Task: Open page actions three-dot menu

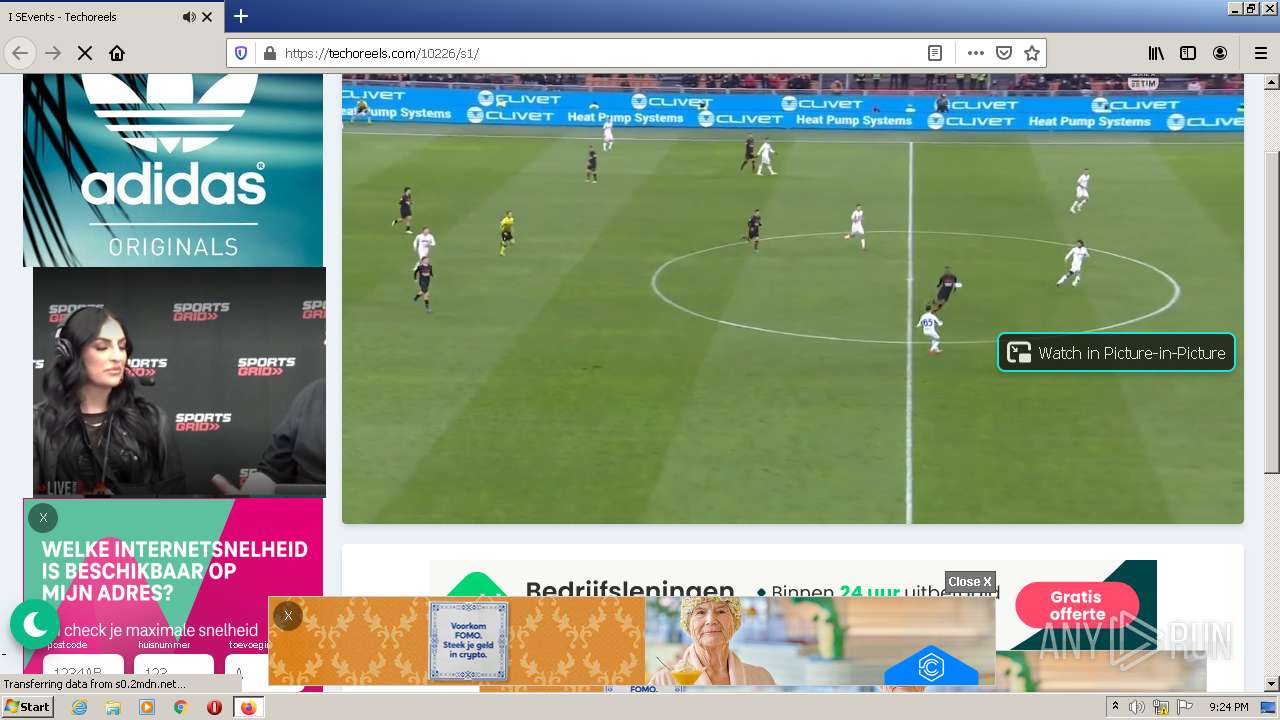Action: 976,53
